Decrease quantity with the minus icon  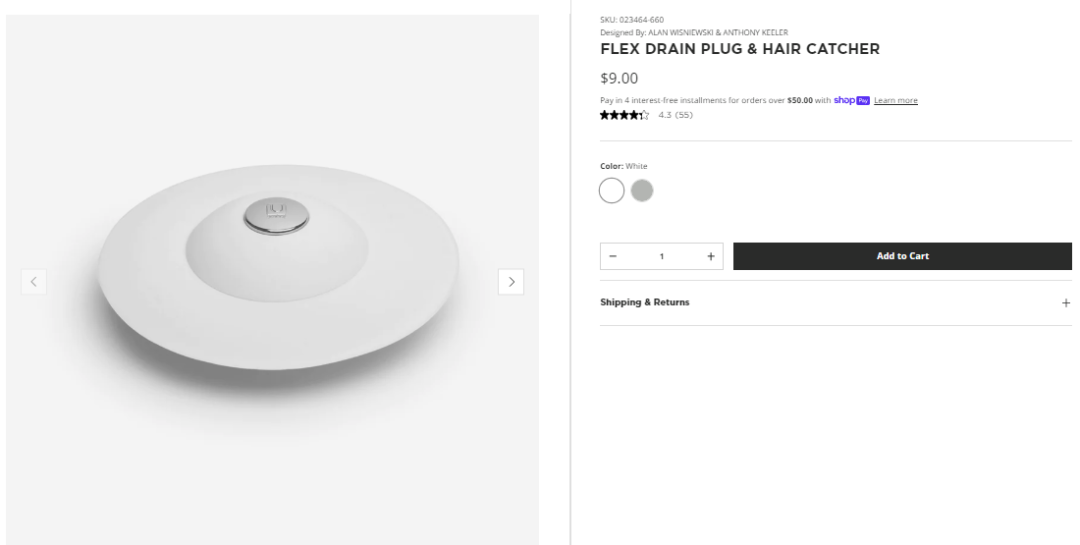(613, 256)
